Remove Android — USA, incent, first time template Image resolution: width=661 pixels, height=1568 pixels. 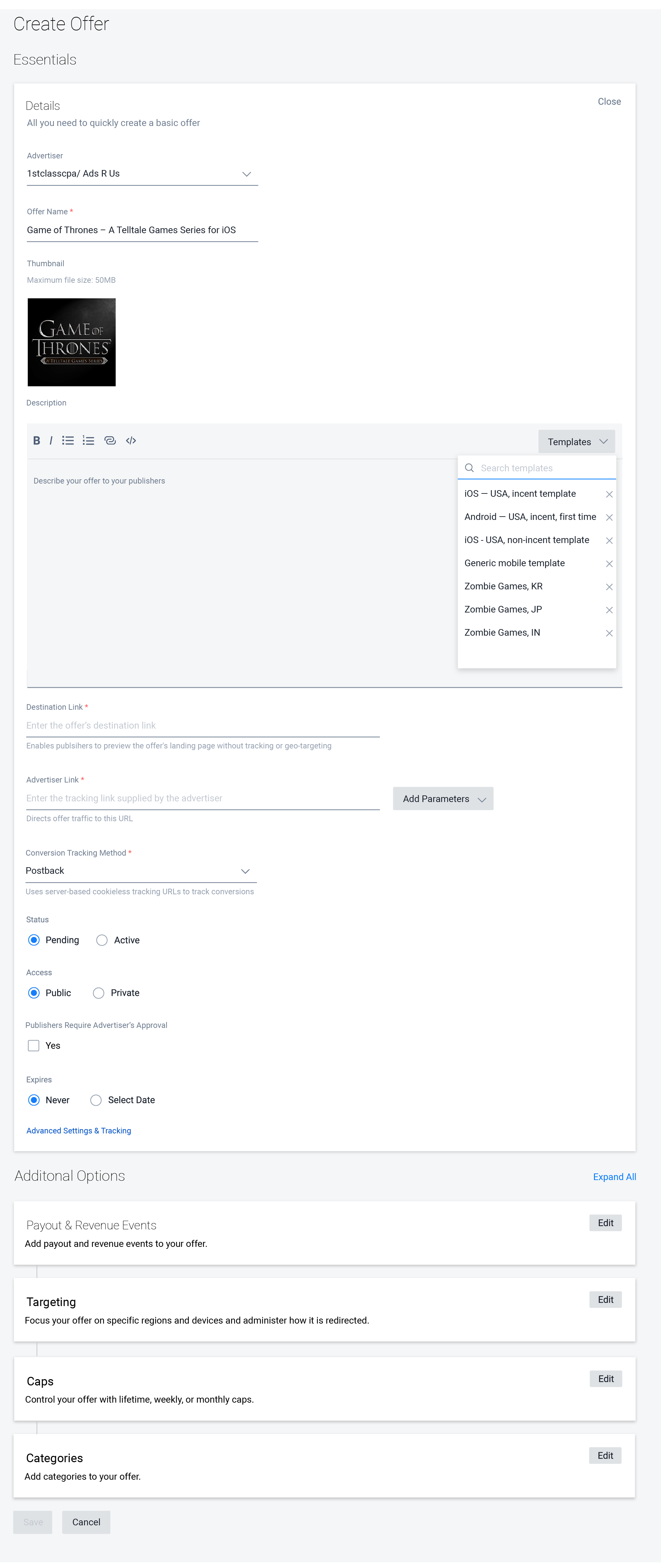tap(609, 517)
